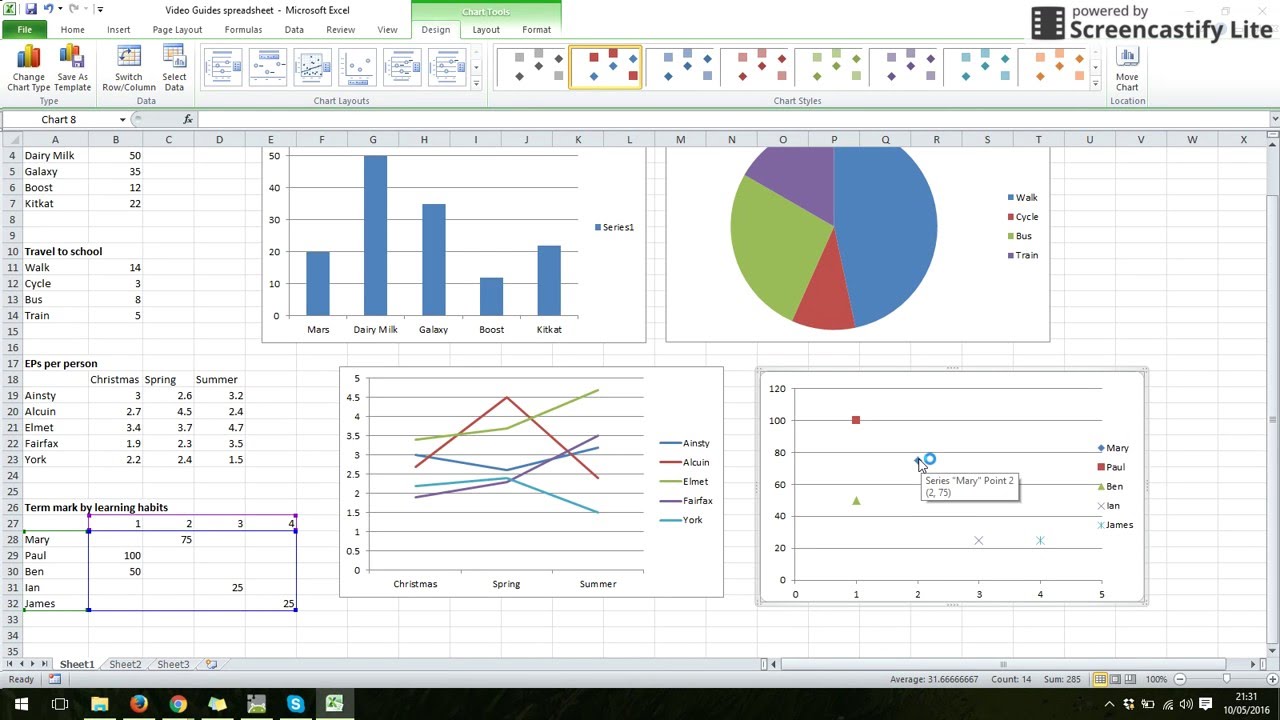The height and width of the screenshot is (720, 1280).
Task: Switch to the Formulas ribbon tab
Action: tap(243, 30)
